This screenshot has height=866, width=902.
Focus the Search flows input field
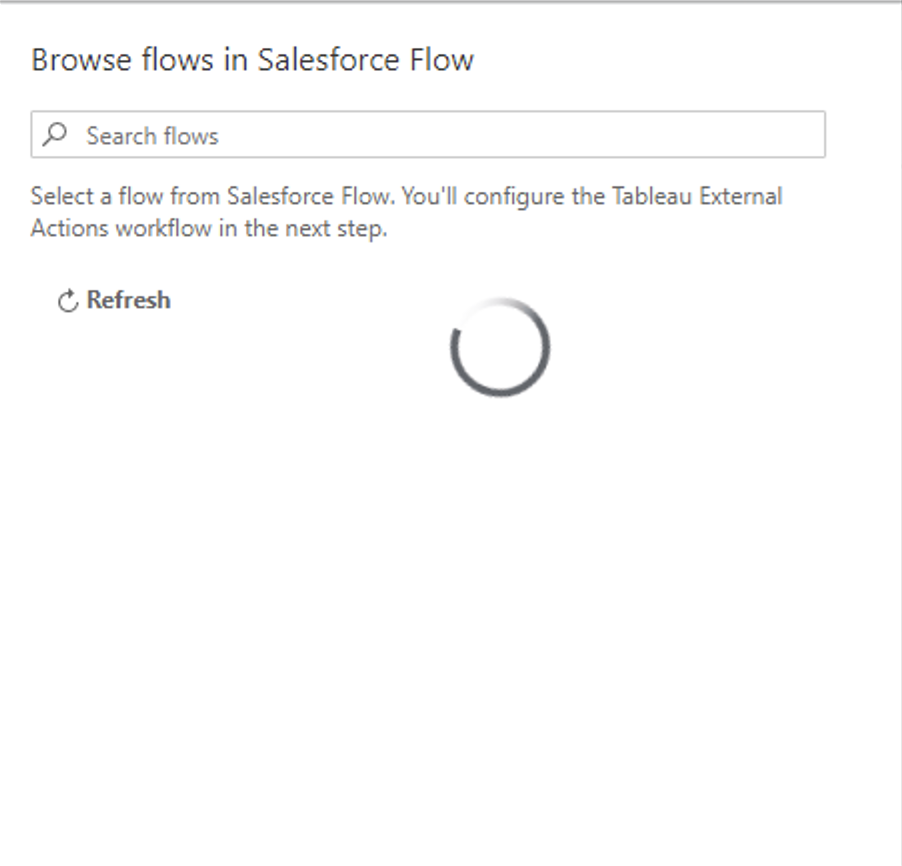pyautogui.click(x=428, y=134)
